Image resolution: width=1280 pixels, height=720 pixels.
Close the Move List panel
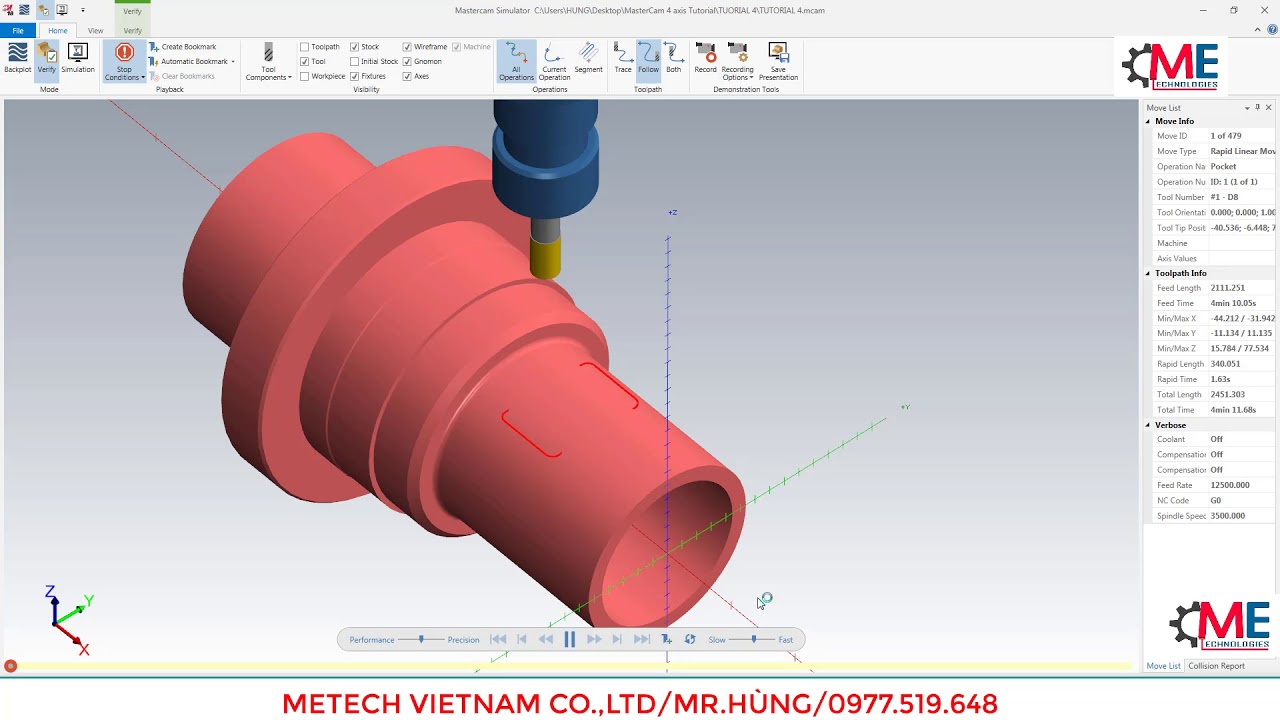tap(1269, 108)
